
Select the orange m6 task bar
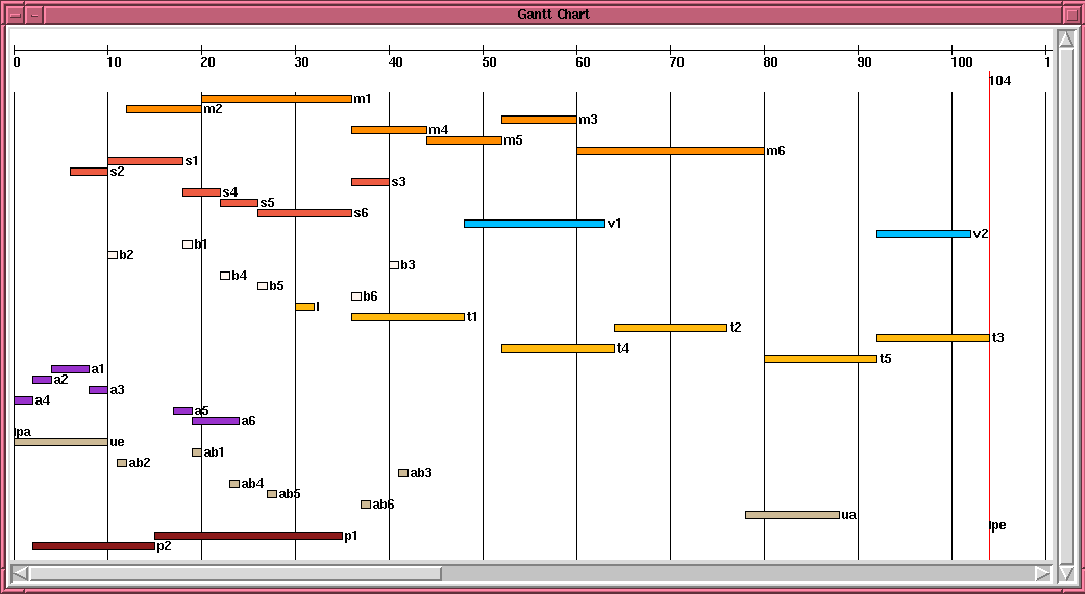671,151
